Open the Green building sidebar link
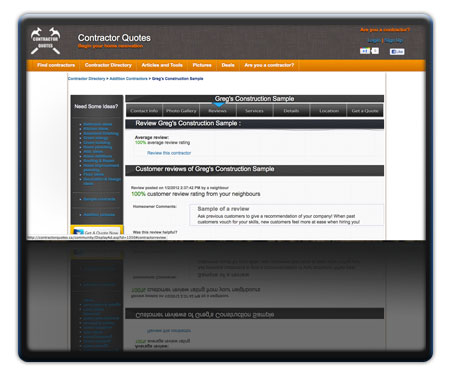Image resolution: width=454 pixels, height=369 pixels. tap(97, 142)
